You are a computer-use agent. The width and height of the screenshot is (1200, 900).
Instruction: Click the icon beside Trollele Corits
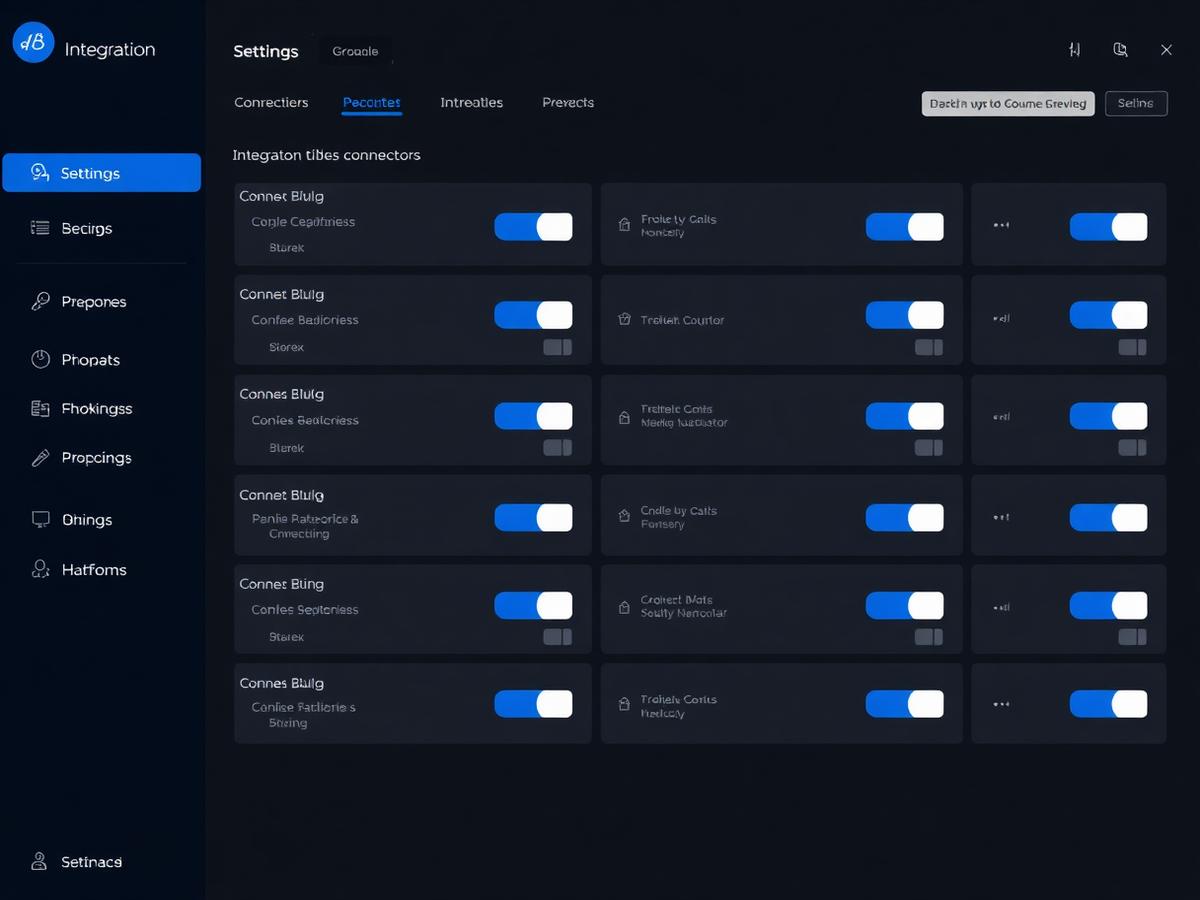[x=624, y=705]
